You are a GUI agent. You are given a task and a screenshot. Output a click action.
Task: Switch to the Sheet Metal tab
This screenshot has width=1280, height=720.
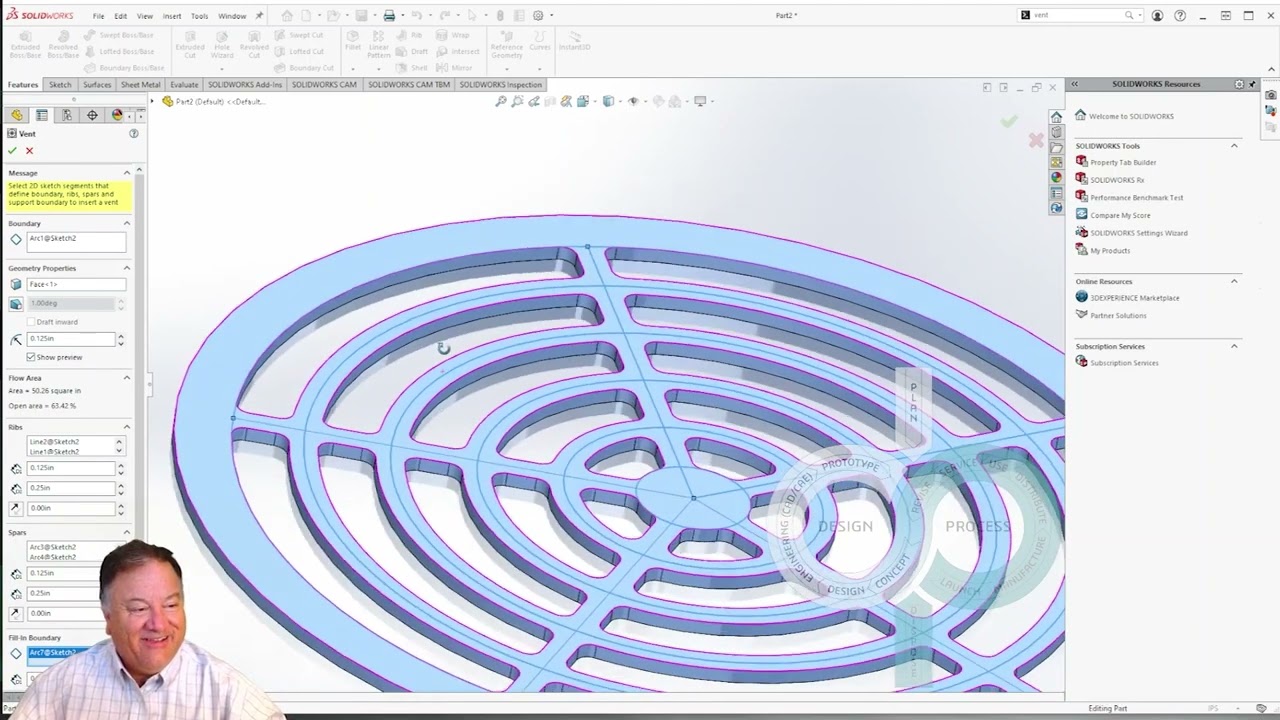tap(140, 85)
